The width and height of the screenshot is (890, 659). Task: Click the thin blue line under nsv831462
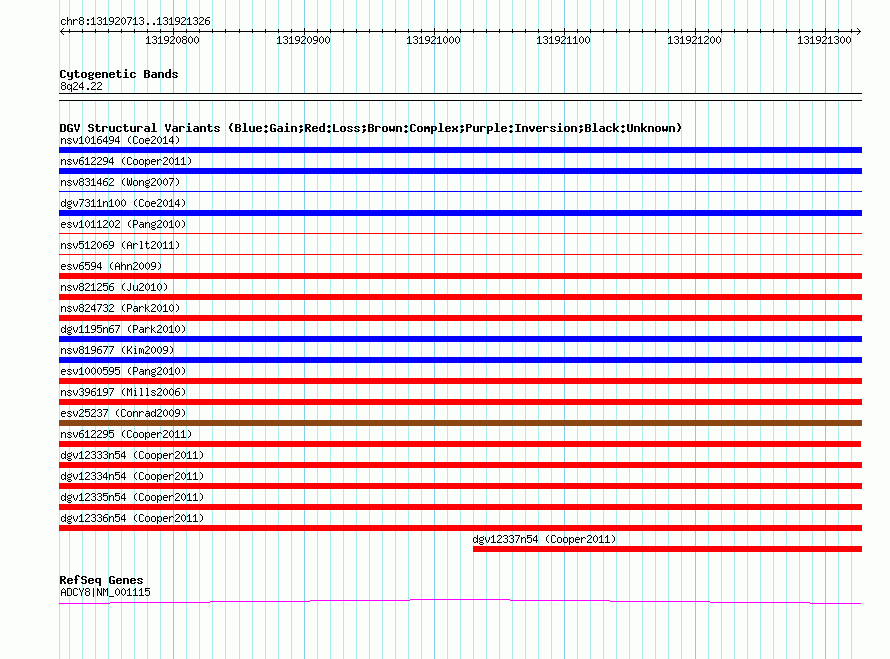pyautogui.click(x=460, y=192)
